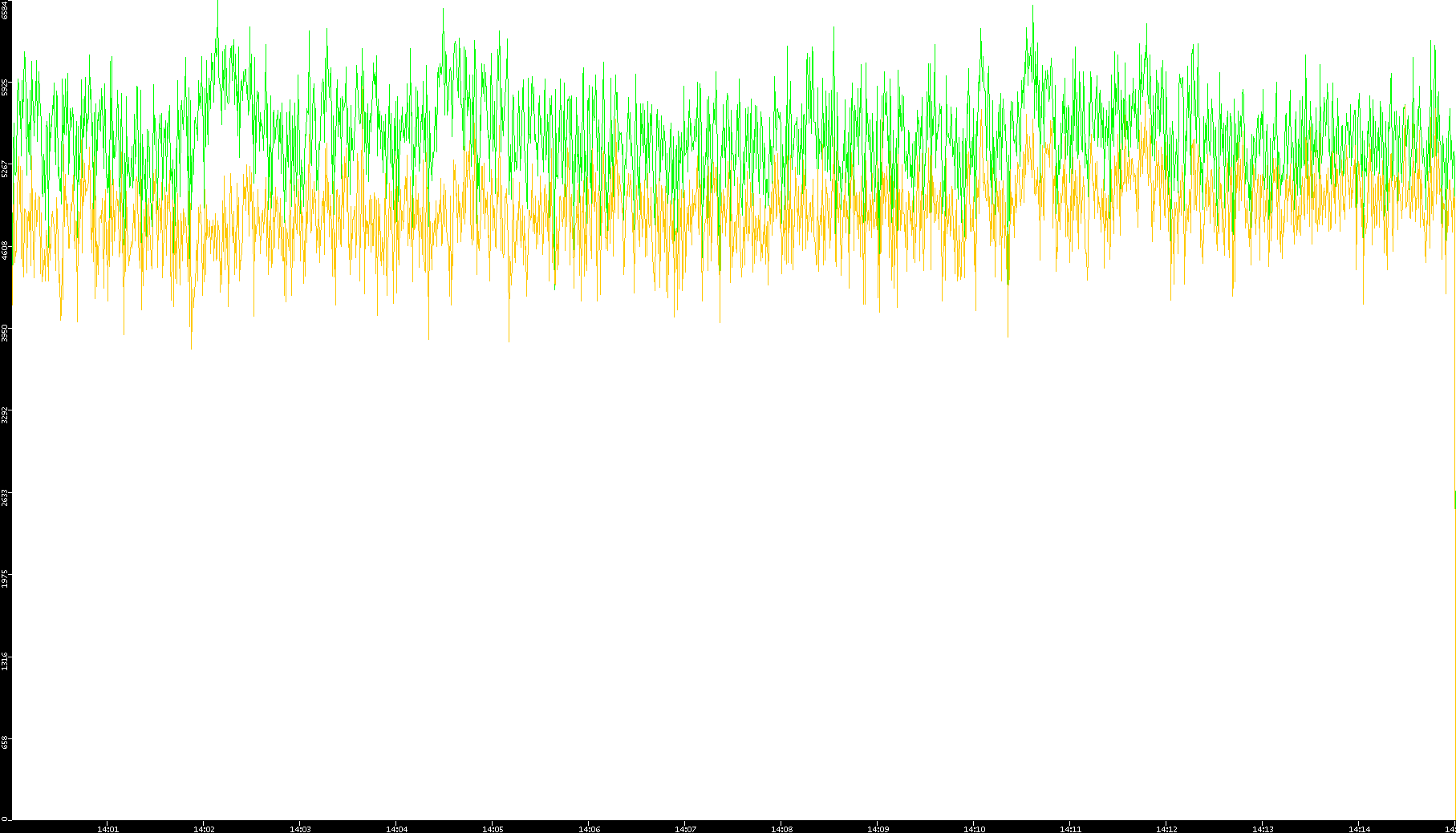
Task: Click the 14:11 label on the time axis
Action: click(x=1070, y=829)
